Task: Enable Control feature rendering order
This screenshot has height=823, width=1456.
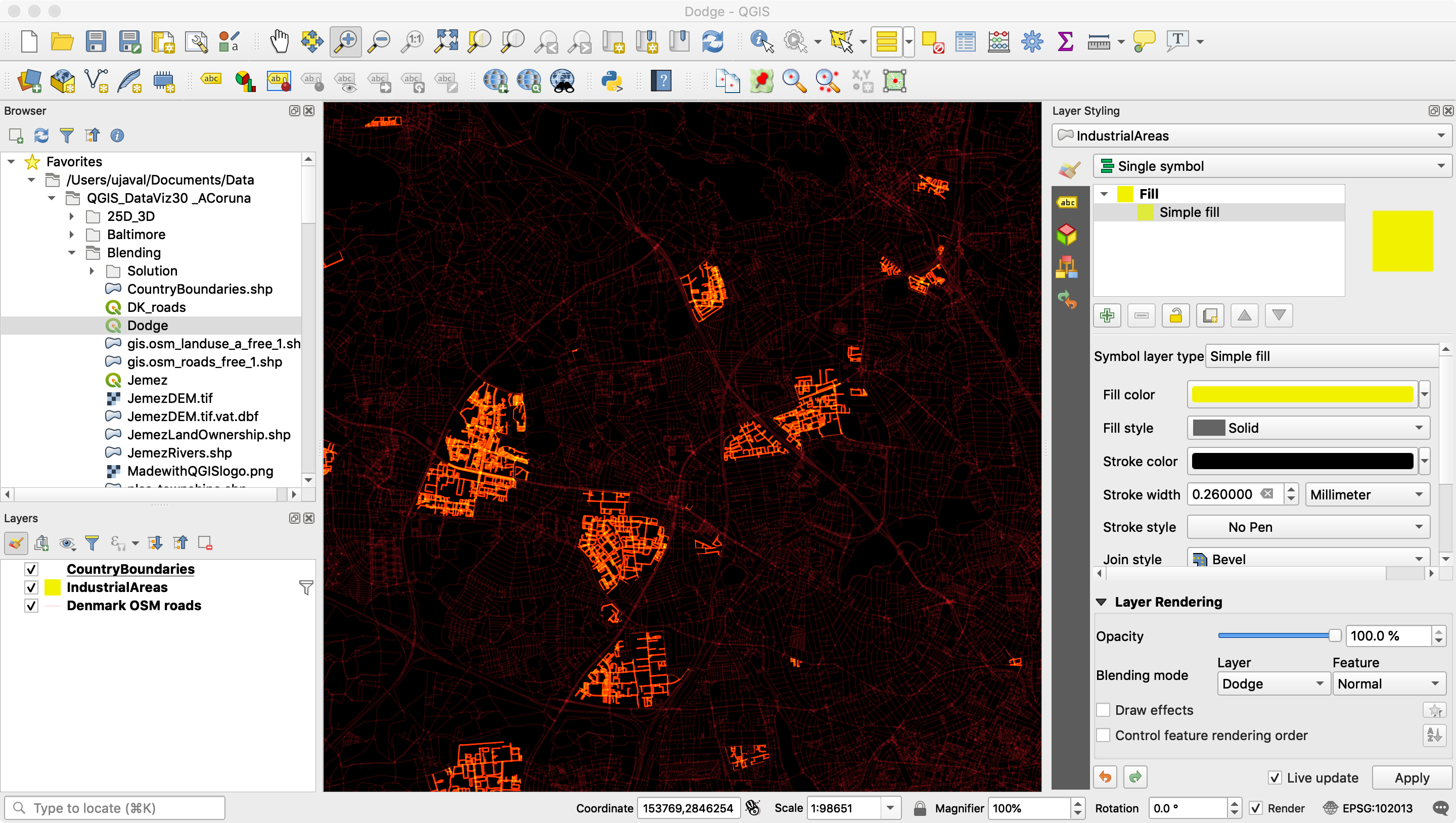Action: 1103,736
